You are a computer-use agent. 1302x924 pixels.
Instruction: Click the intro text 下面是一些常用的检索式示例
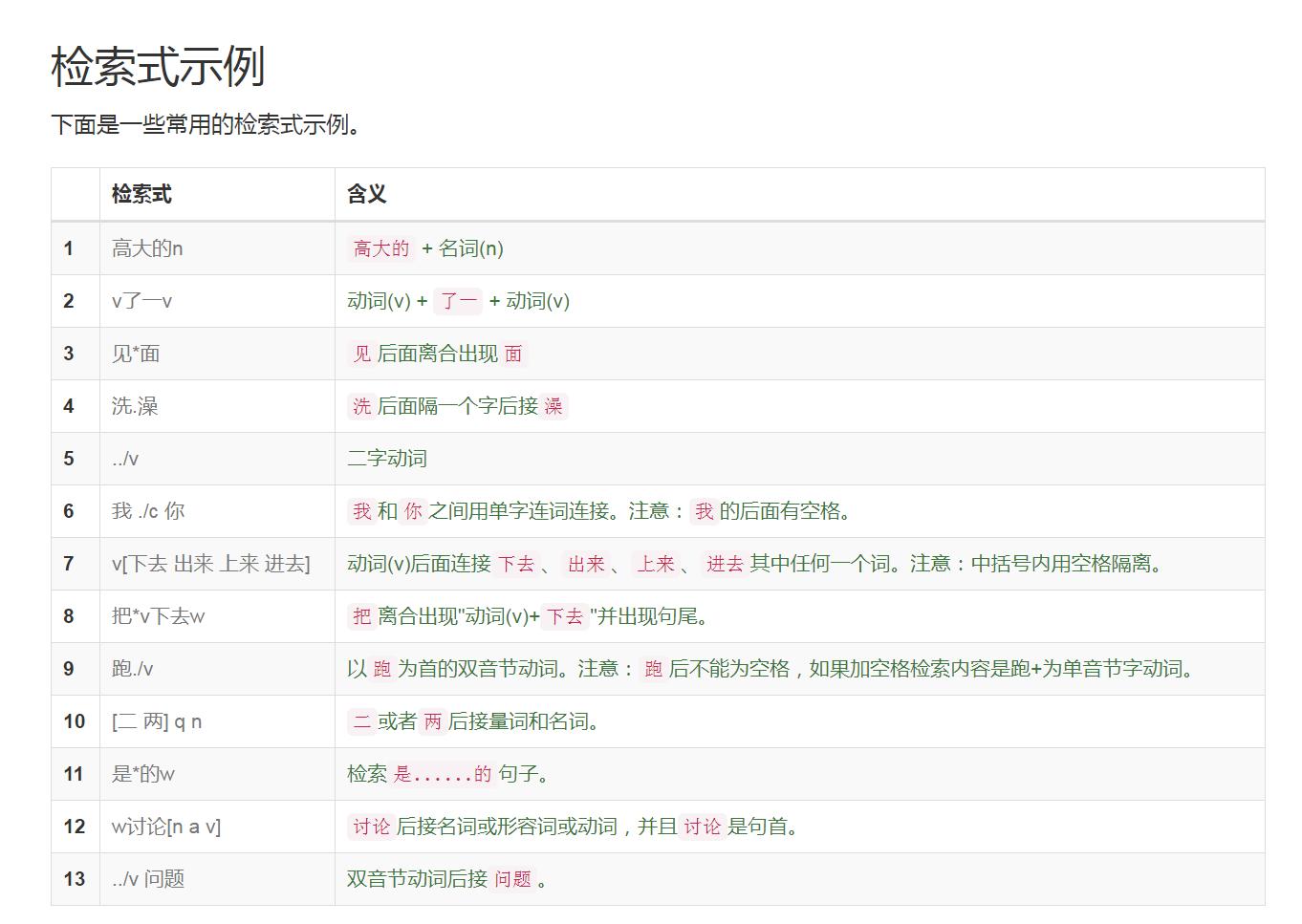[x=206, y=123]
